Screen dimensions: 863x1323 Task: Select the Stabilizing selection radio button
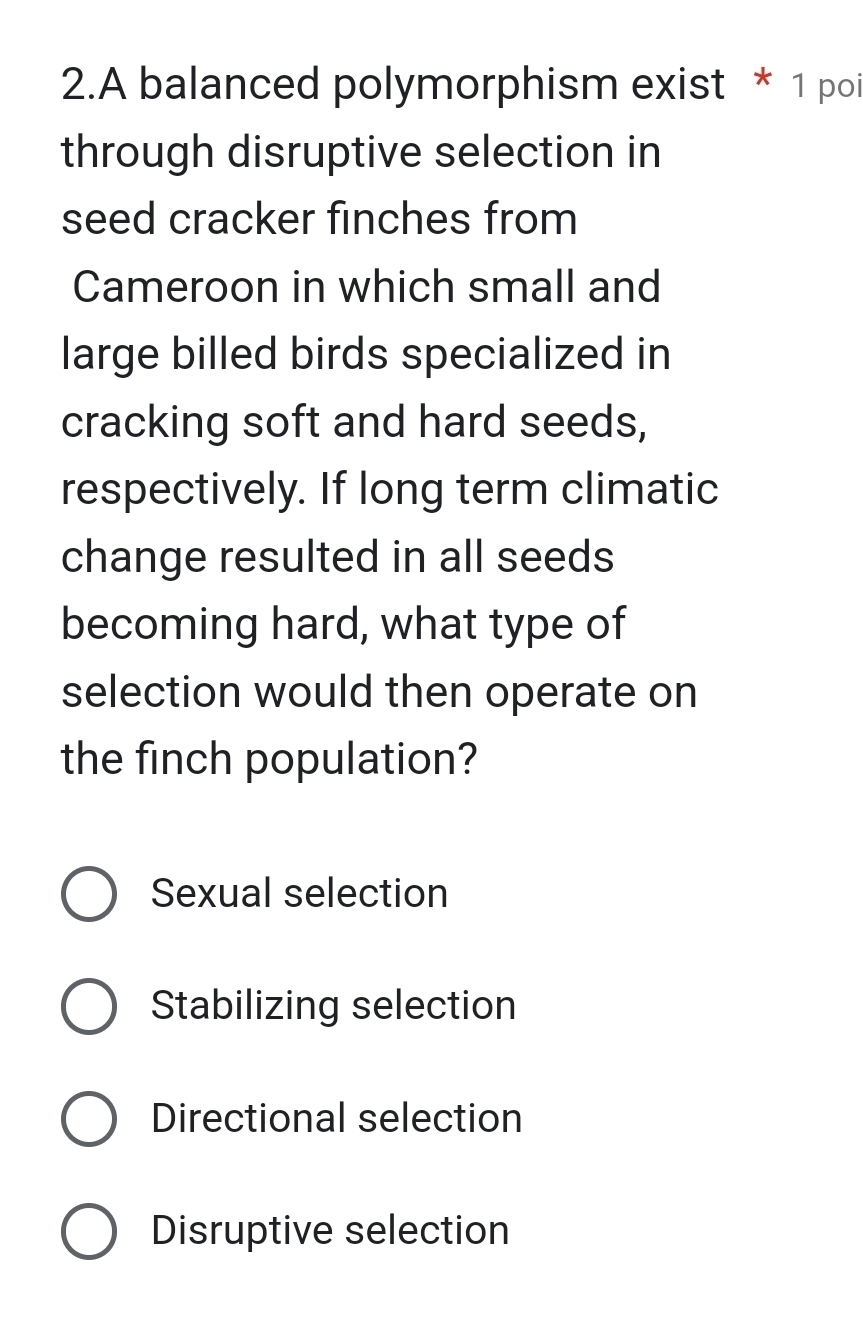coord(88,1006)
